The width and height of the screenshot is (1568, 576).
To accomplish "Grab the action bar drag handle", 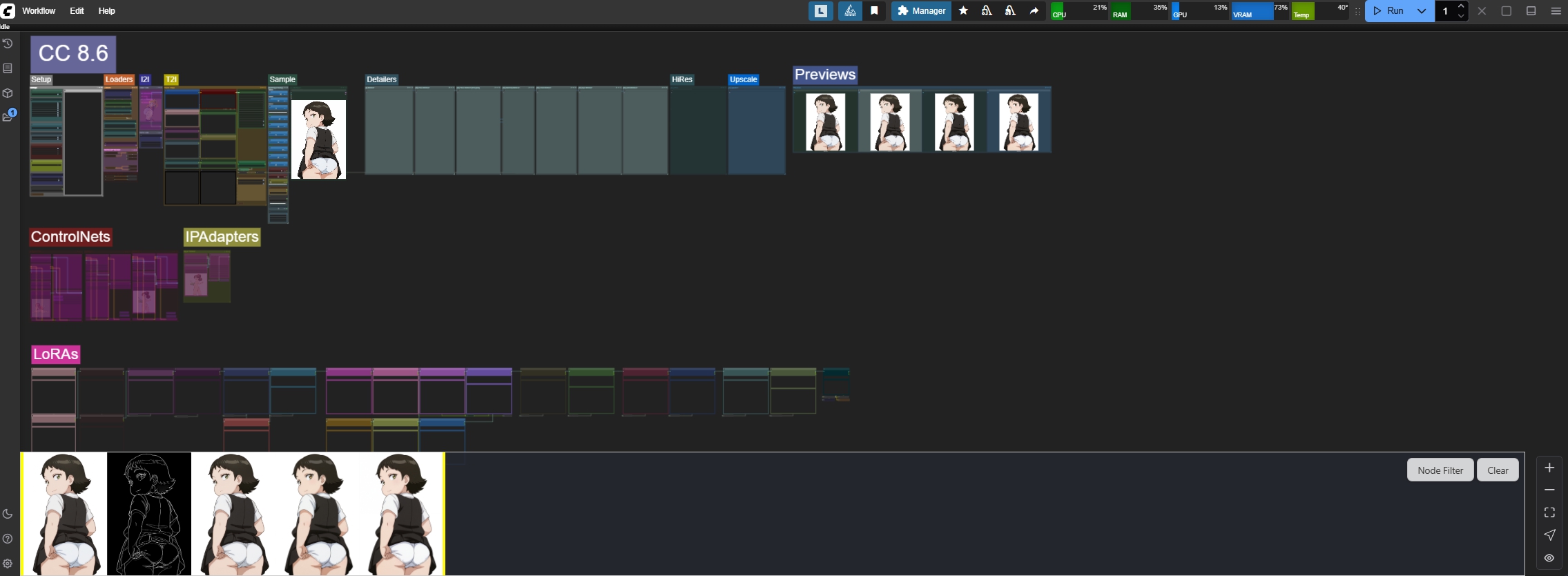I will click(1357, 11).
